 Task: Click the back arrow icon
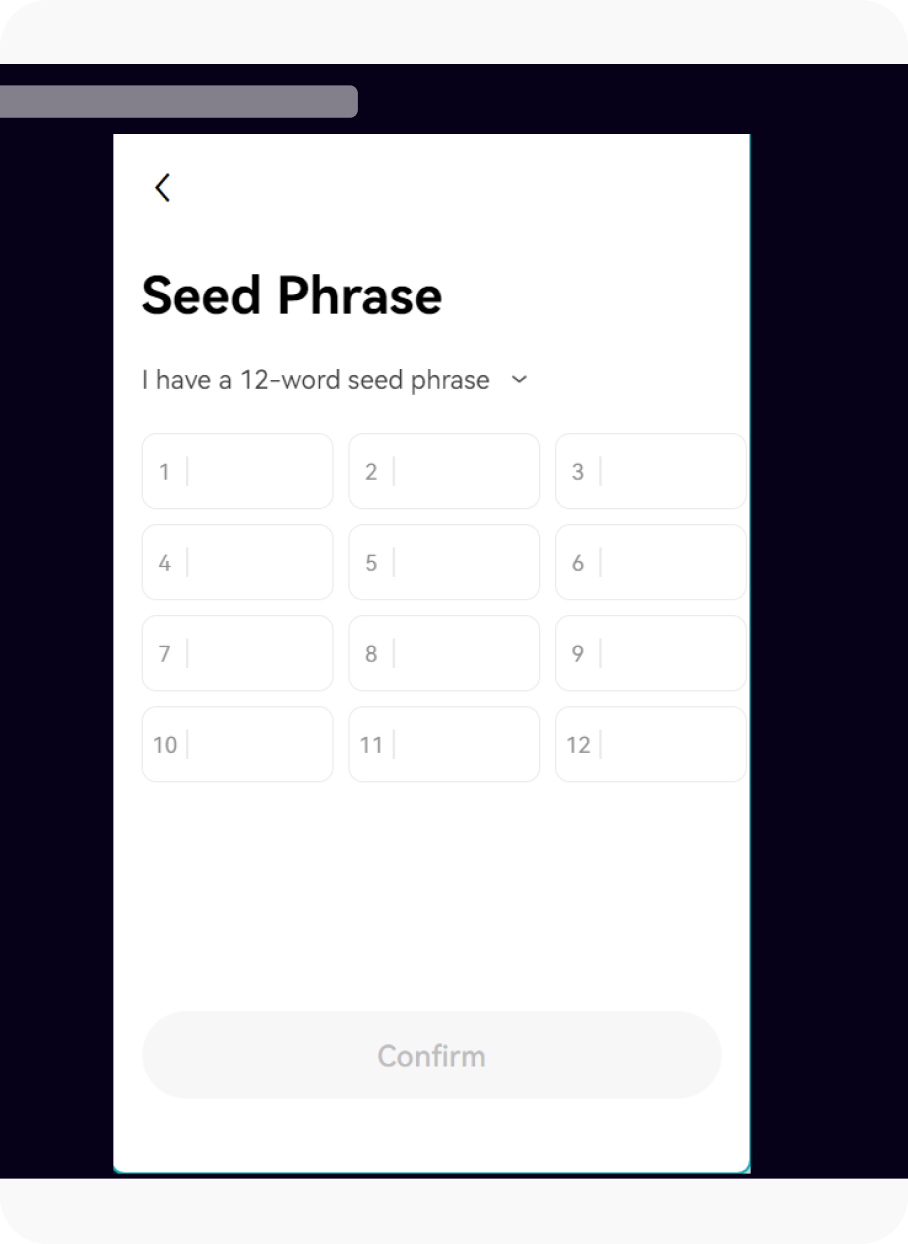click(x=162, y=187)
